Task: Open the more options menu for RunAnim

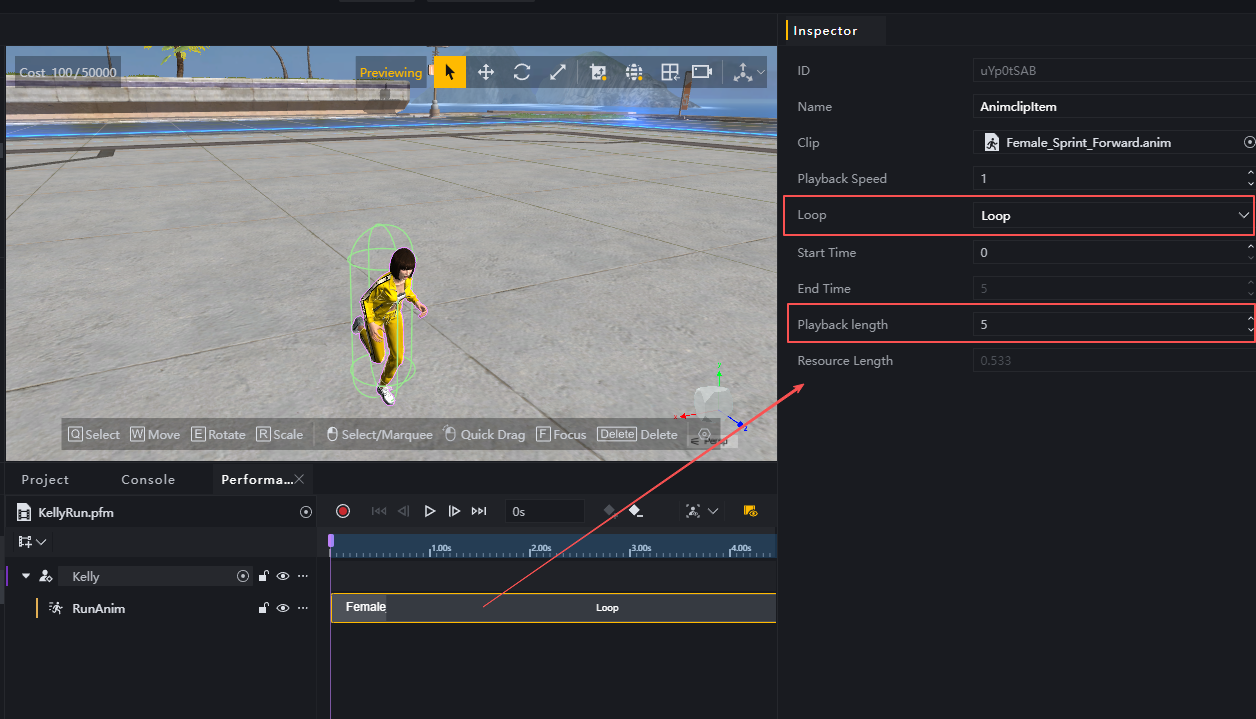Action: (x=303, y=608)
